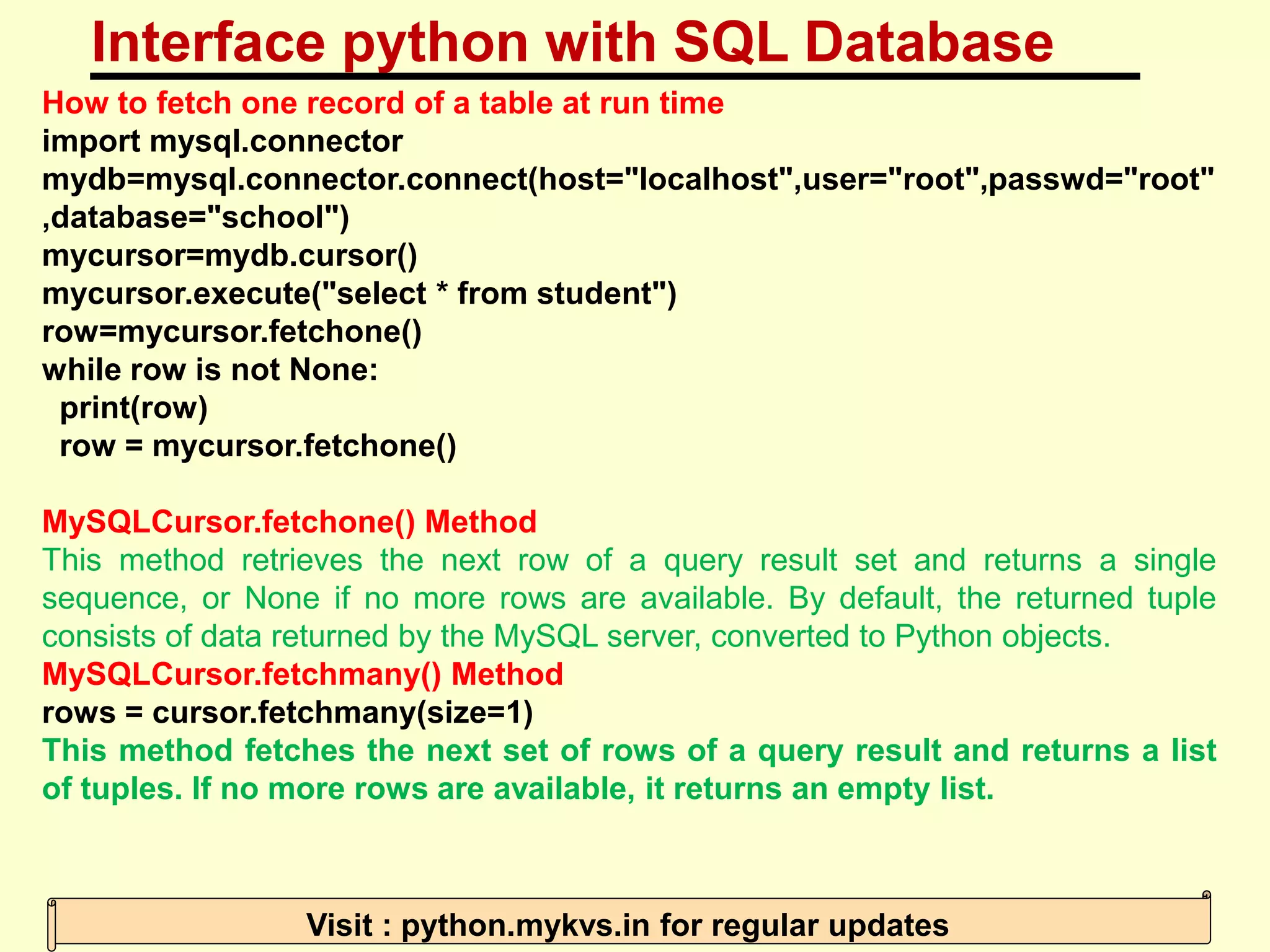
Task: Click the heading 'How to fetch one record'
Action: pyautogui.click(x=383, y=103)
